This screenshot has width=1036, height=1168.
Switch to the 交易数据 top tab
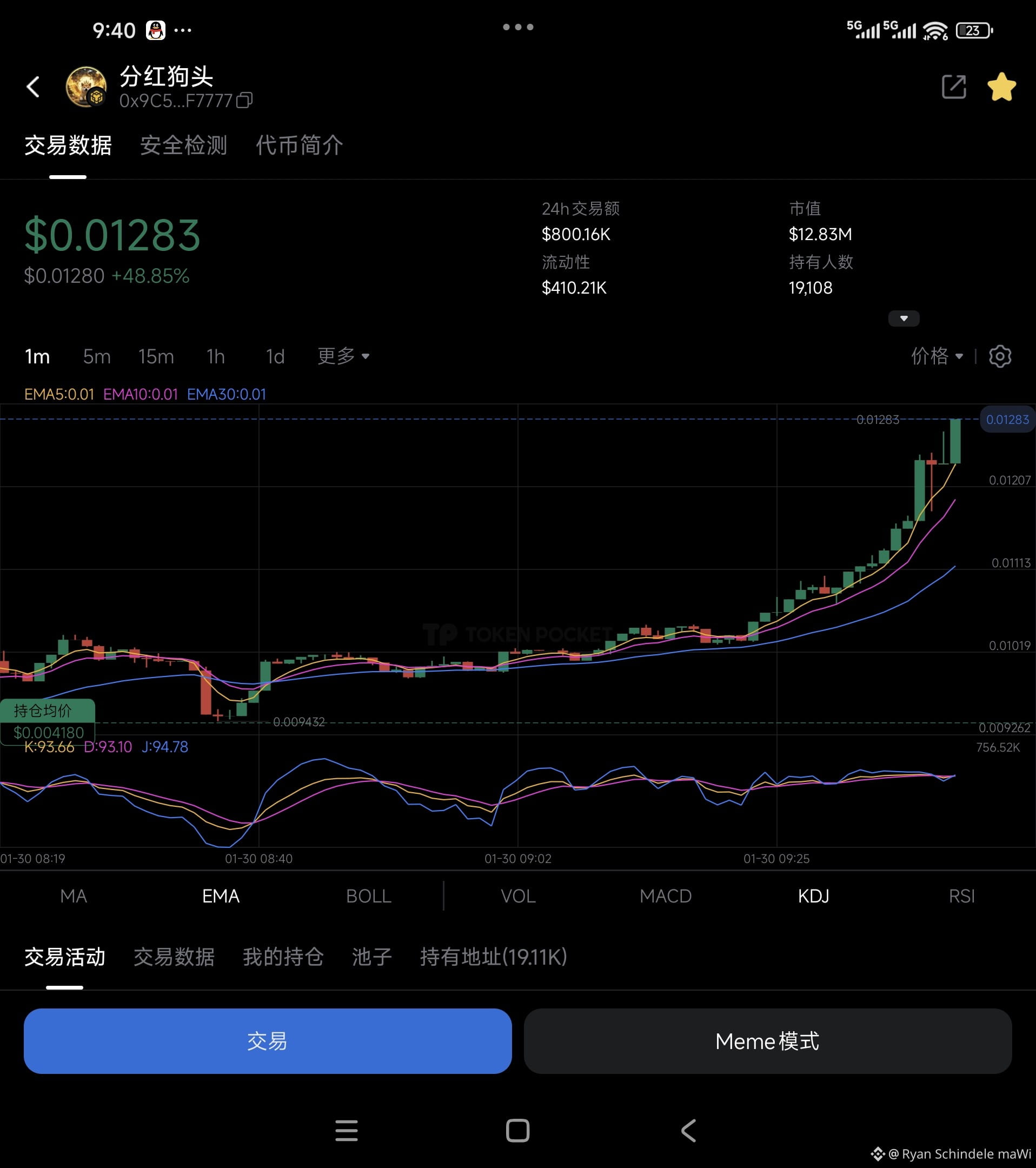(x=68, y=145)
